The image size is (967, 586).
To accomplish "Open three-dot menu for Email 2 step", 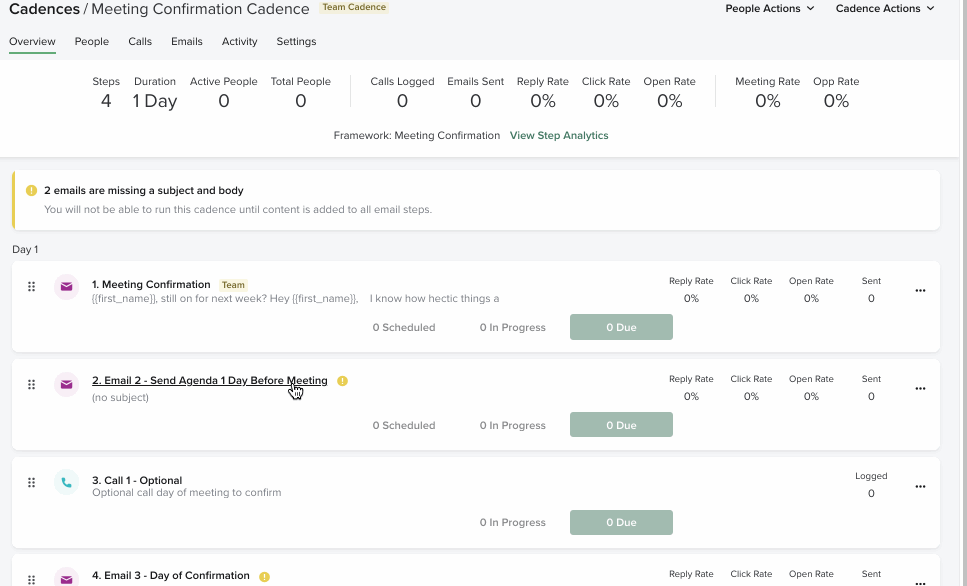I will (920, 389).
